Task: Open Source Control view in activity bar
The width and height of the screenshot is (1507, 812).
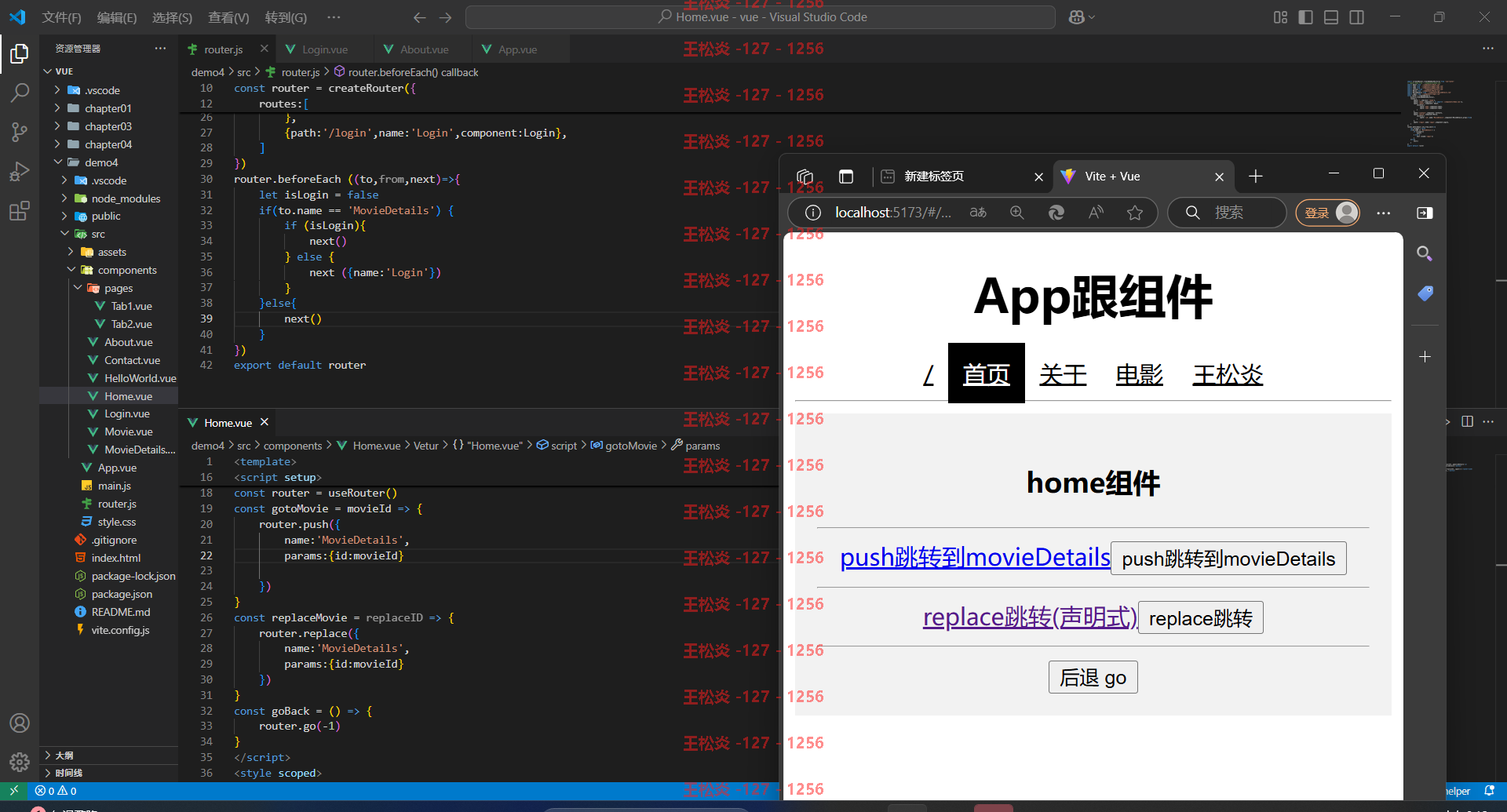Action: 20,132
